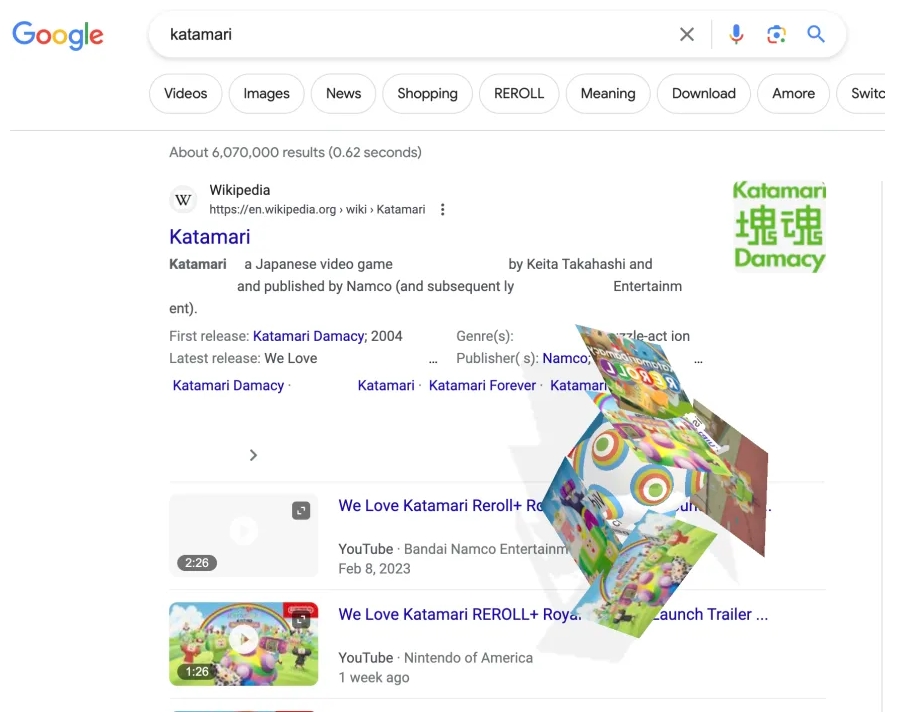Click the Wikipedia site name
Screen dimensions: 898x717
click(239, 190)
